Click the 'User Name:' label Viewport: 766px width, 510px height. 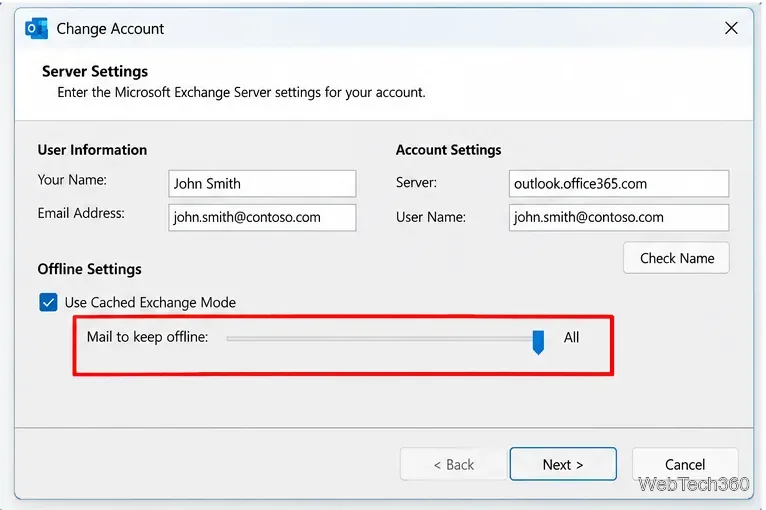[x=431, y=217]
